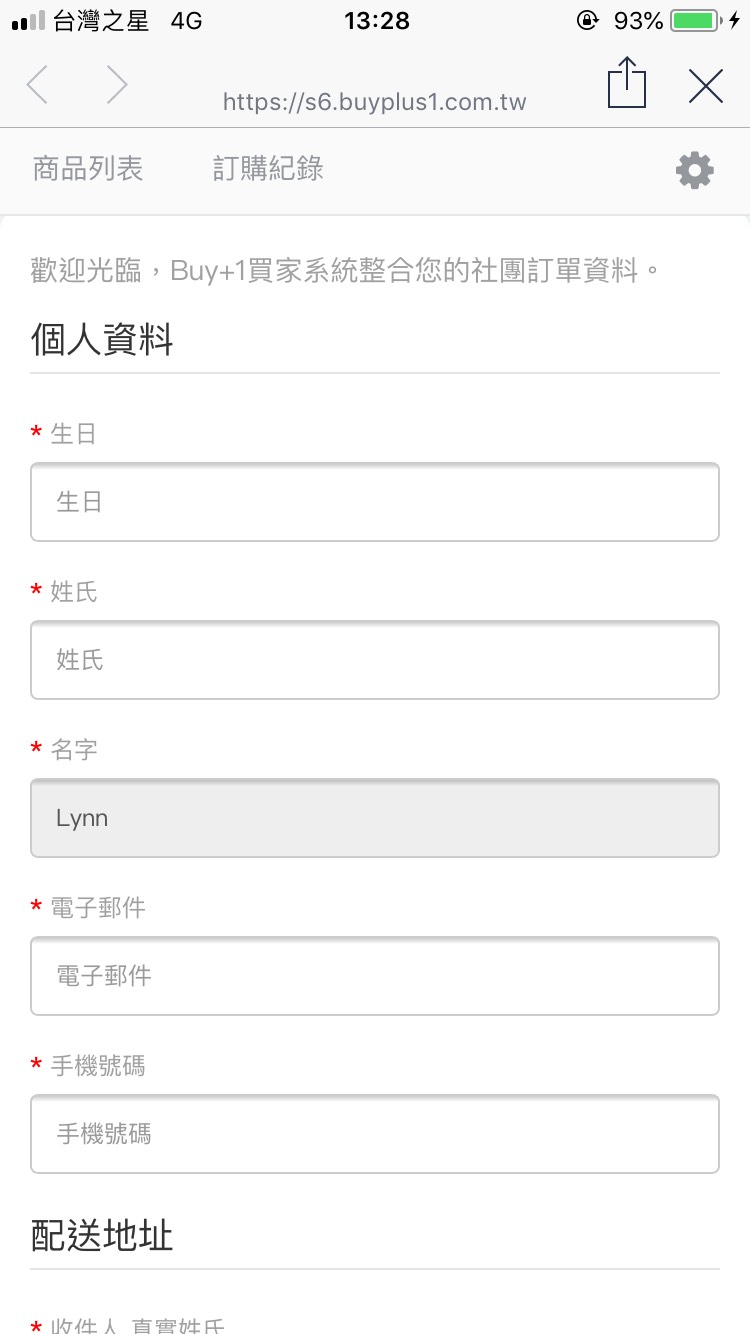Open the 訂購紀錄 tab
750x1334 pixels.
pos(268,169)
